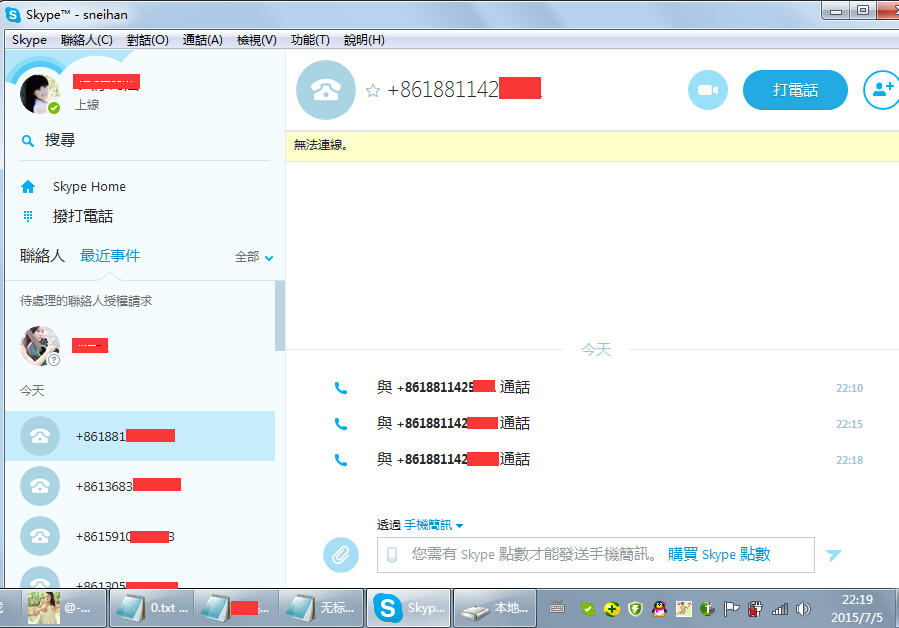This screenshot has width=899, height=628.
Task: Click phone icon of +8615910 entry
Action: click(40, 536)
